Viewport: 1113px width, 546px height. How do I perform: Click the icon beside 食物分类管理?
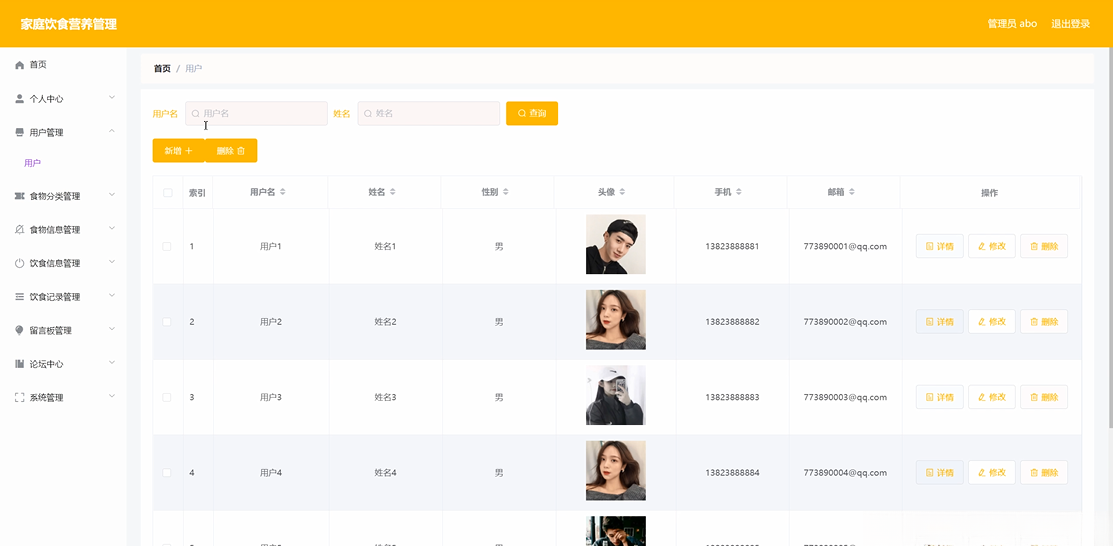pos(20,196)
